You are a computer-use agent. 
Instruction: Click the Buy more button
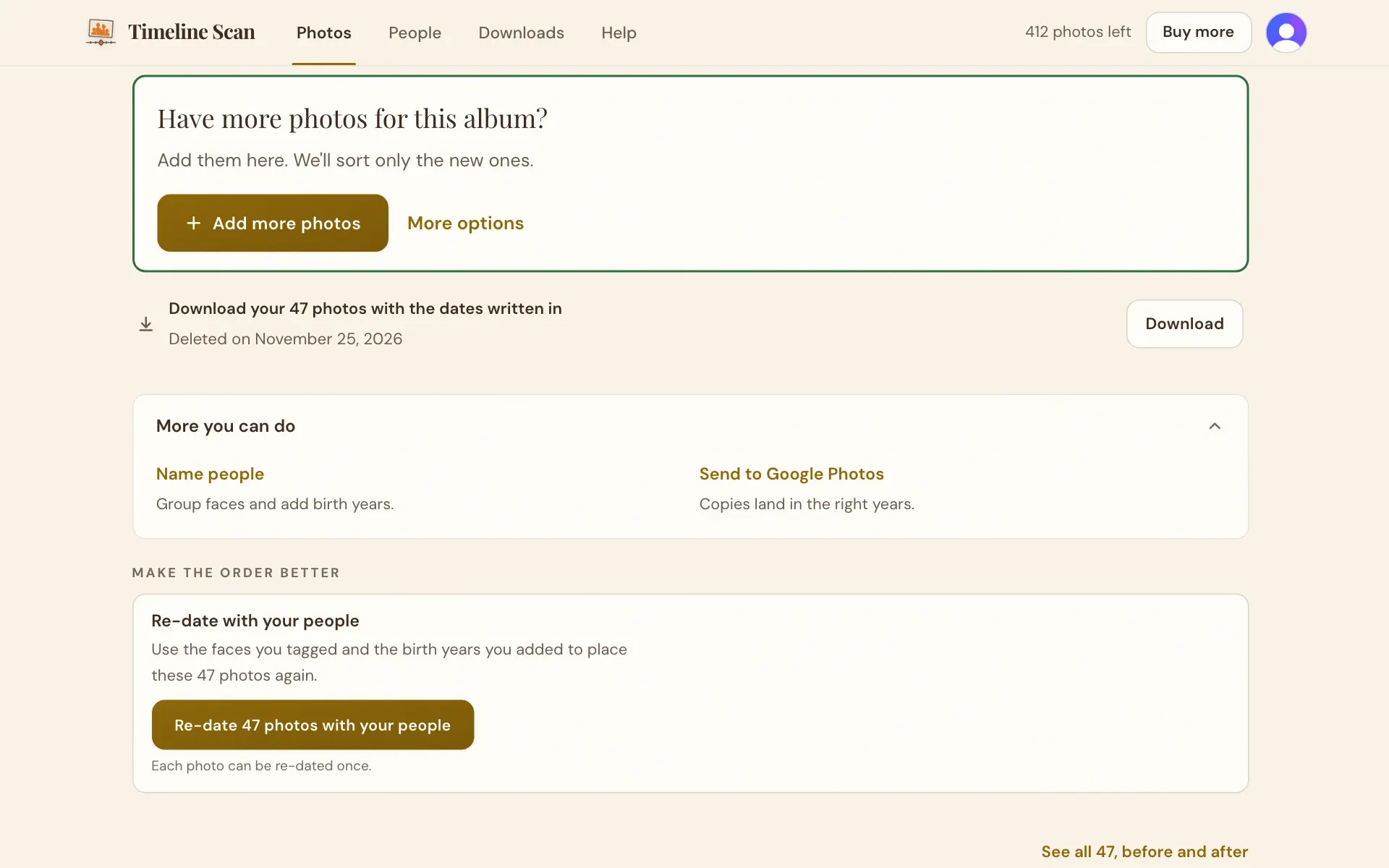click(x=1198, y=33)
